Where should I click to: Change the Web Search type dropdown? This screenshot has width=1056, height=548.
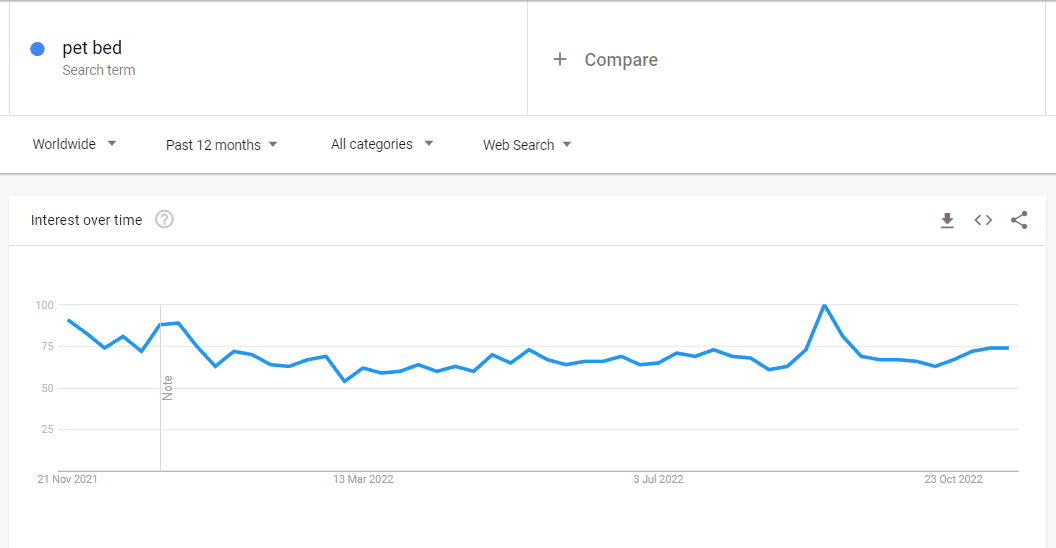tap(527, 145)
